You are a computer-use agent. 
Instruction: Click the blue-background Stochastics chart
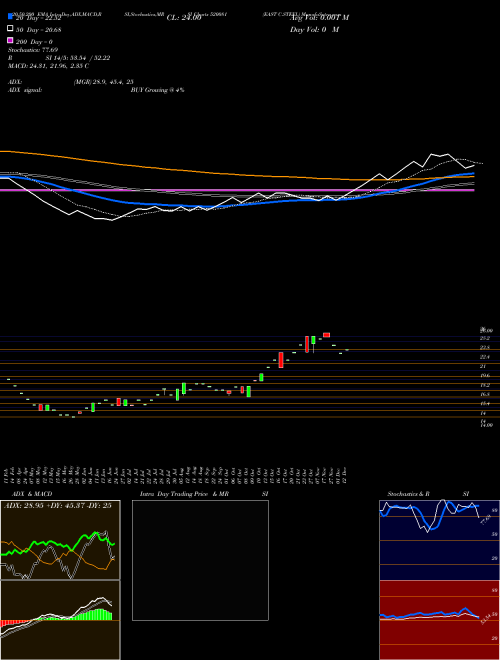[x=439, y=540]
